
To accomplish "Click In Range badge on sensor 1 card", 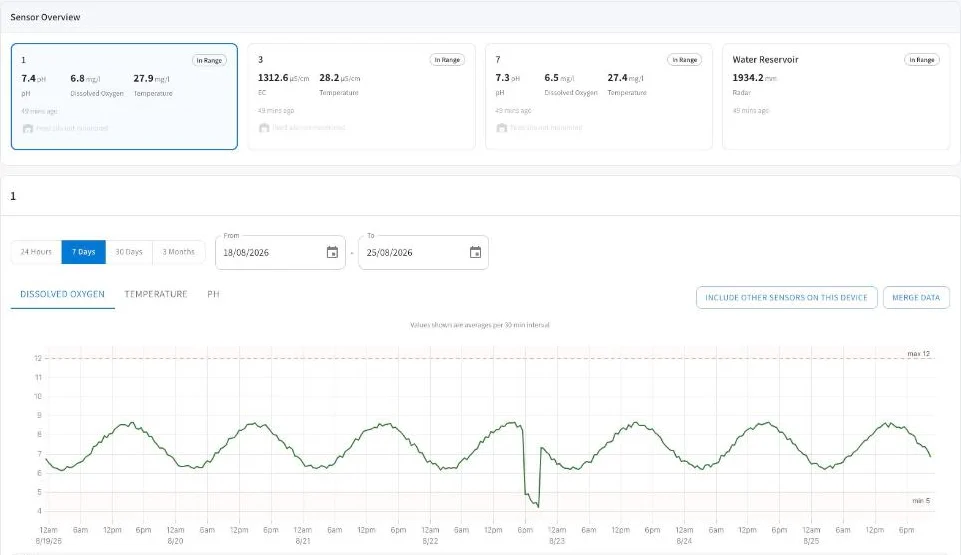I will click(x=209, y=60).
